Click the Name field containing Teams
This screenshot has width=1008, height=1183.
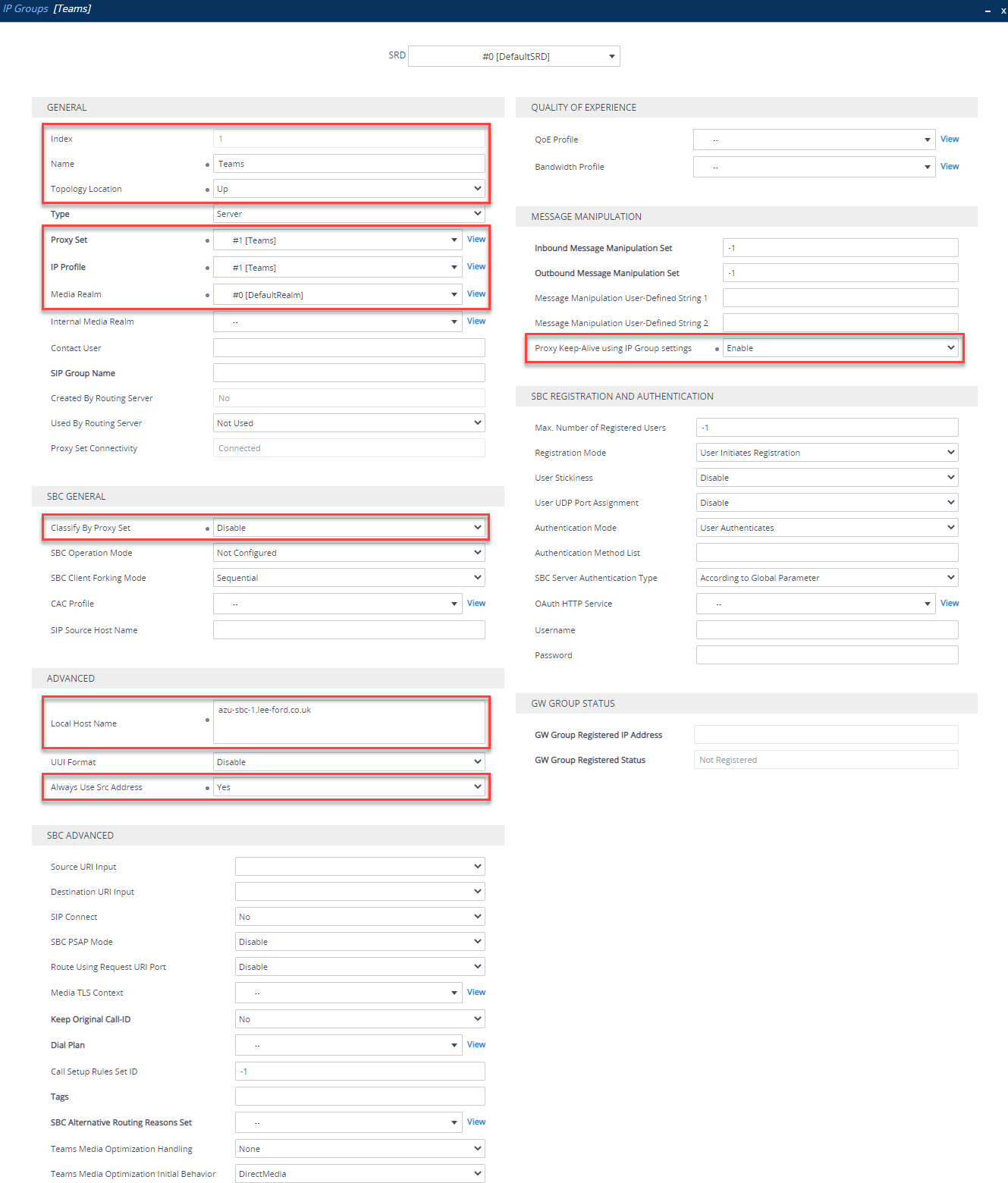point(349,164)
